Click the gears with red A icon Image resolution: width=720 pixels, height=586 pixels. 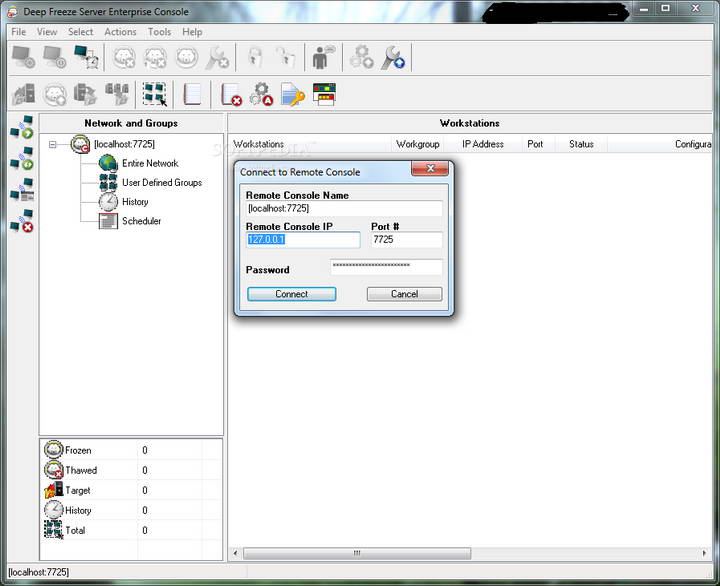[261, 94]
